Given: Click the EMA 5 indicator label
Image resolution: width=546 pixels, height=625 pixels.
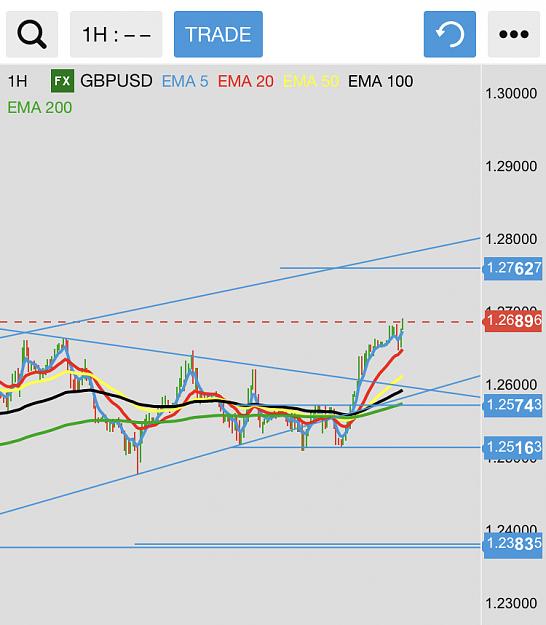Looking at the screenshot, I should pos(185,81).
